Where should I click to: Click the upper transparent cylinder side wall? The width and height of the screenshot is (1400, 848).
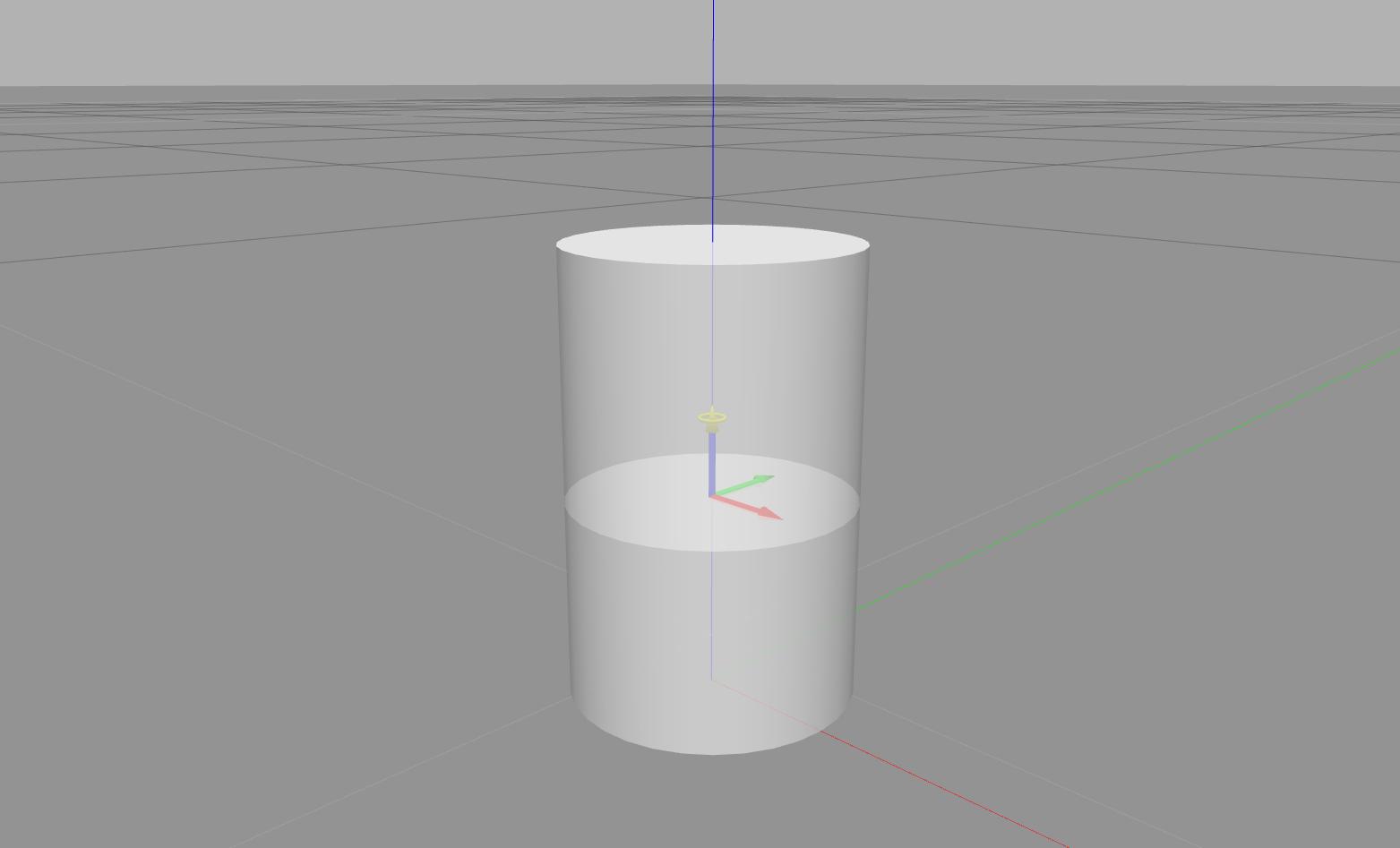(x=627, y=358)
